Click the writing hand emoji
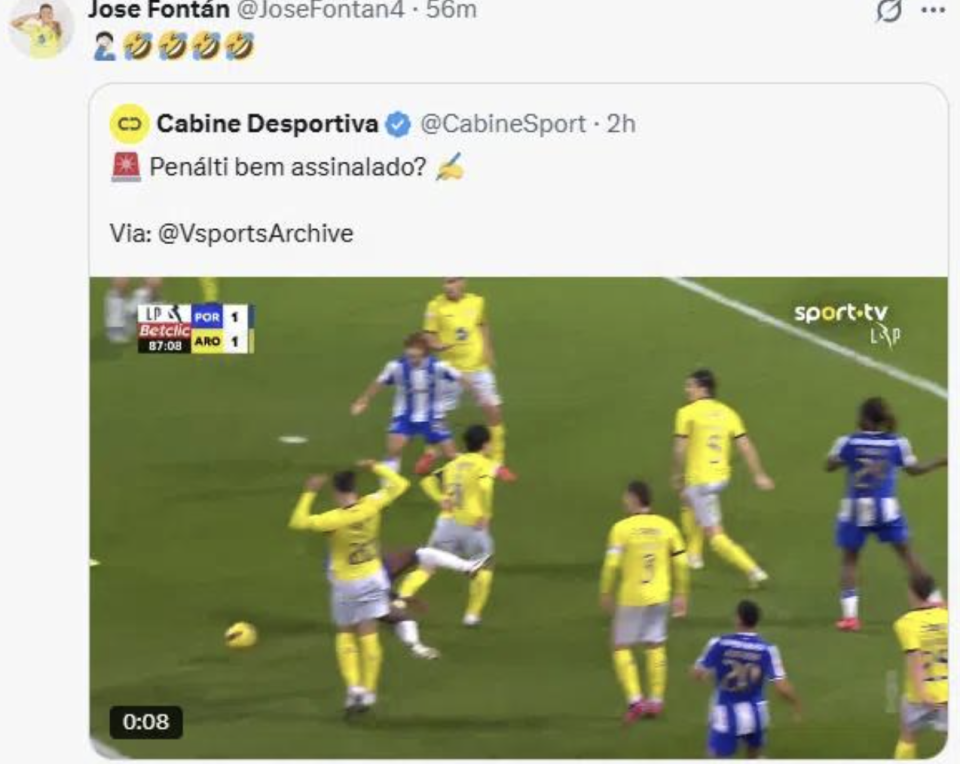This screenshot has height=764, width=960. [450, 167]
